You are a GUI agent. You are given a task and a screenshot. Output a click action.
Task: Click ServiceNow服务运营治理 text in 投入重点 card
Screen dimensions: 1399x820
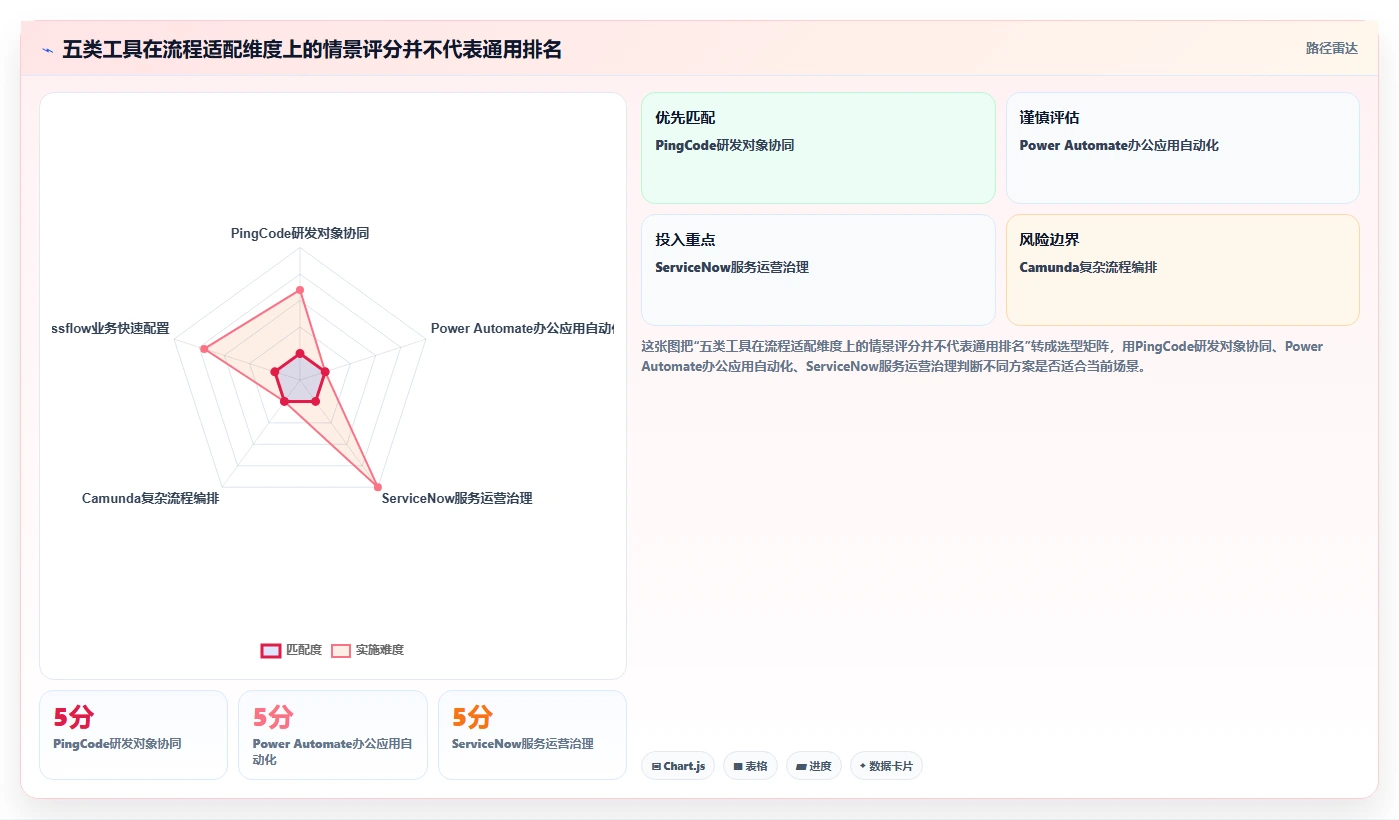point(732,267)
